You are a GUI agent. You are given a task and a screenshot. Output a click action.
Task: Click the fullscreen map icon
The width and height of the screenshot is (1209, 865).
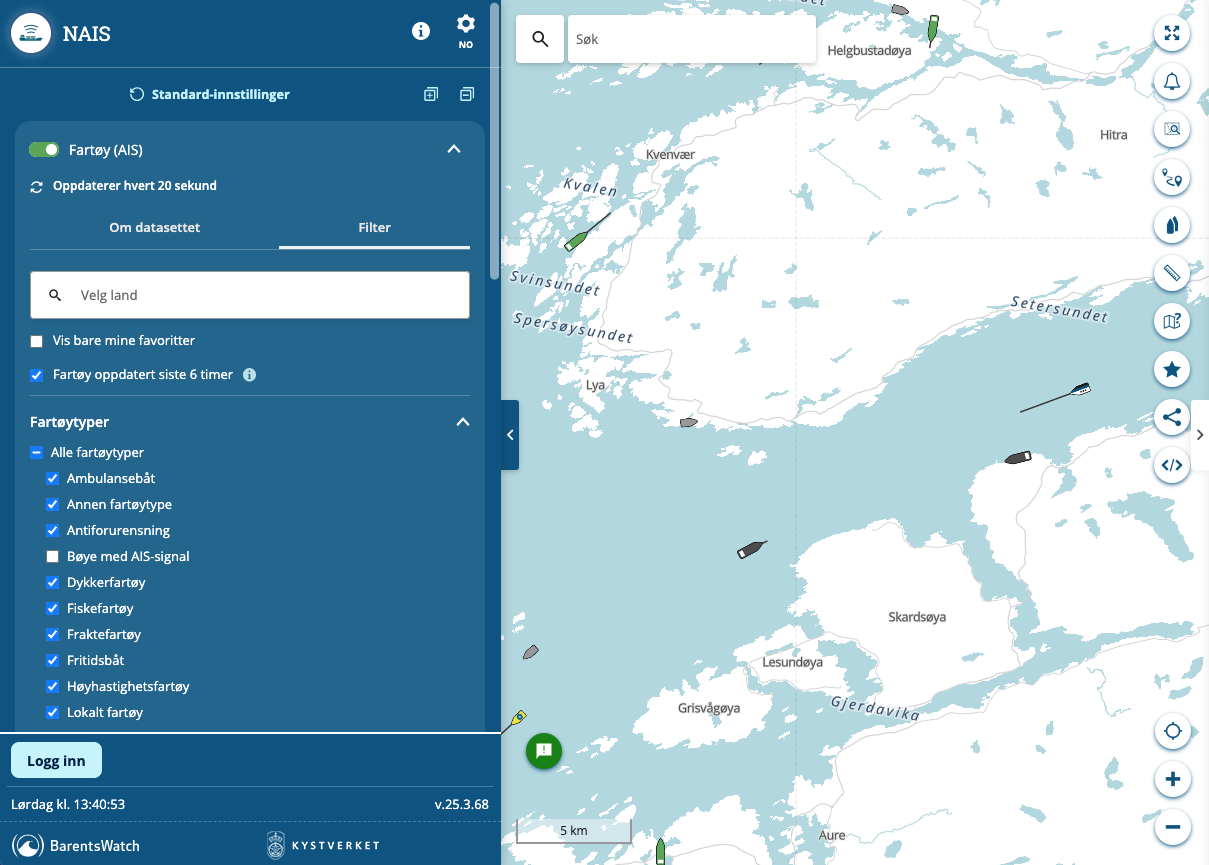click(1172, 33)
